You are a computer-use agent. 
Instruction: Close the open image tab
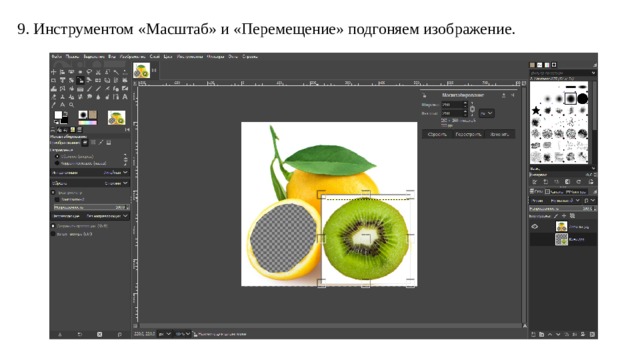pyautogui.click(x=154, y=70)
